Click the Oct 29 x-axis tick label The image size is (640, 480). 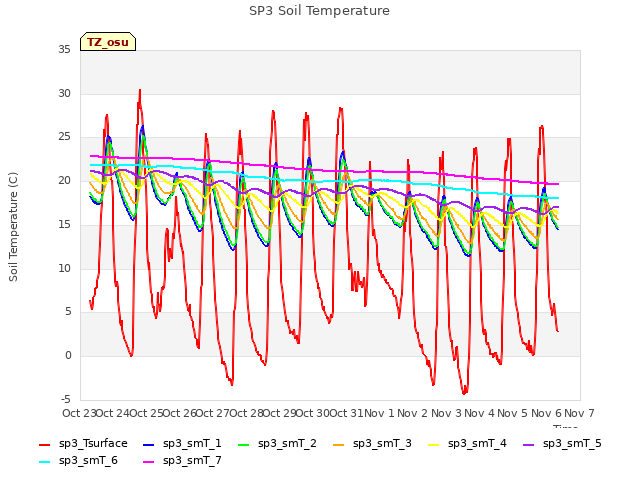[280, 413]
